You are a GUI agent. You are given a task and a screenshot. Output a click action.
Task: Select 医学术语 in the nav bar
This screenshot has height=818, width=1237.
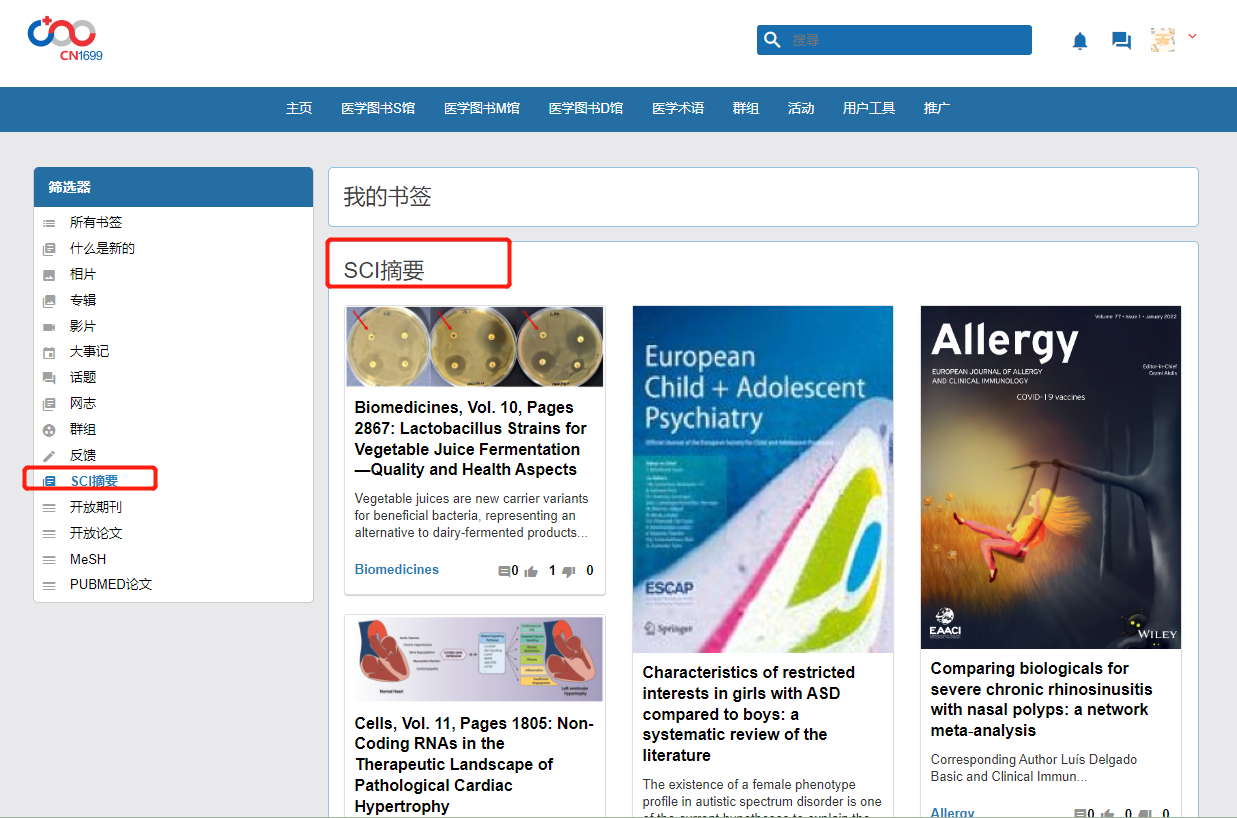[x=678, y=108]
